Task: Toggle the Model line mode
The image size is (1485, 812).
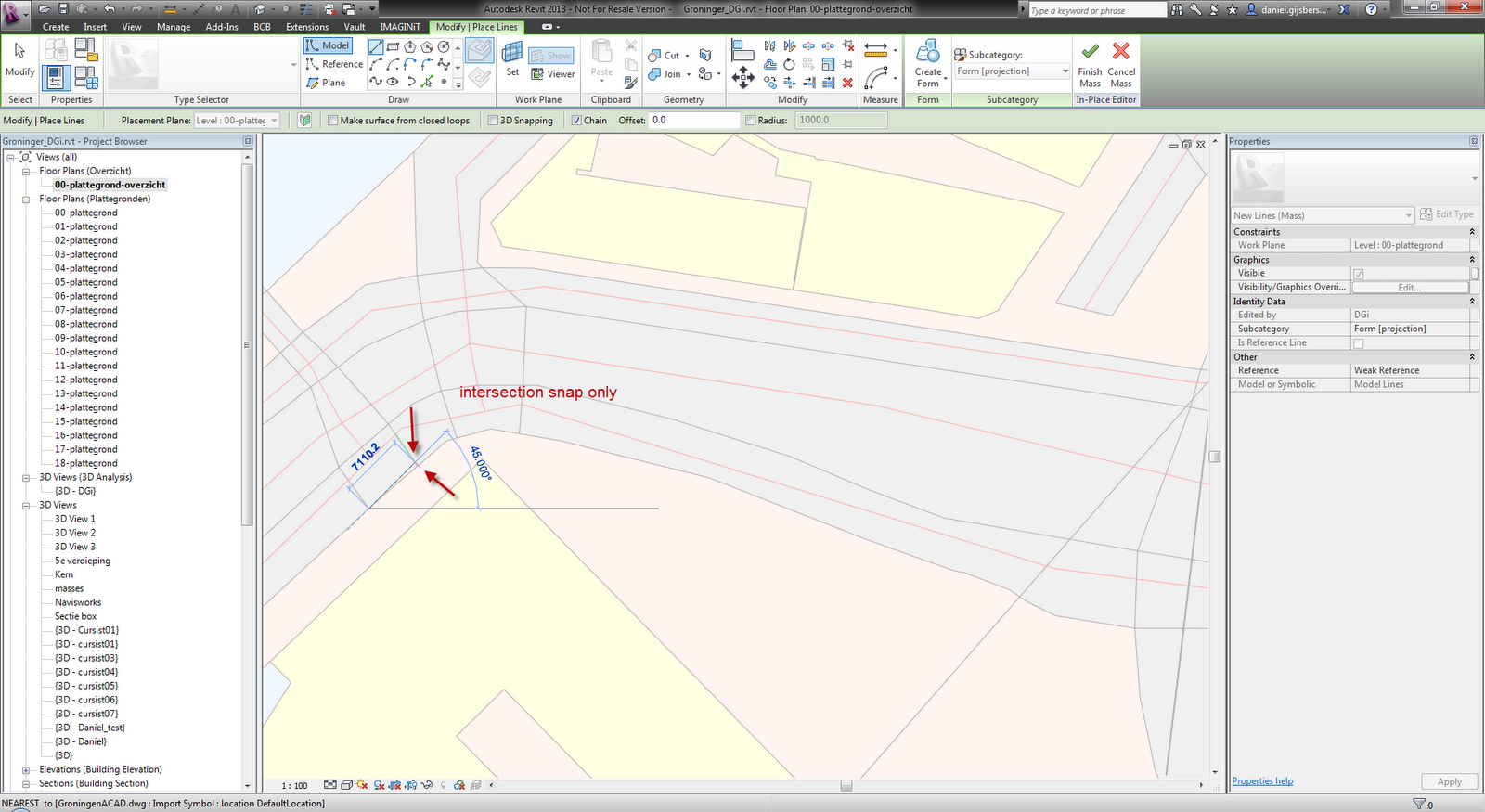Action: pos(328,45)
